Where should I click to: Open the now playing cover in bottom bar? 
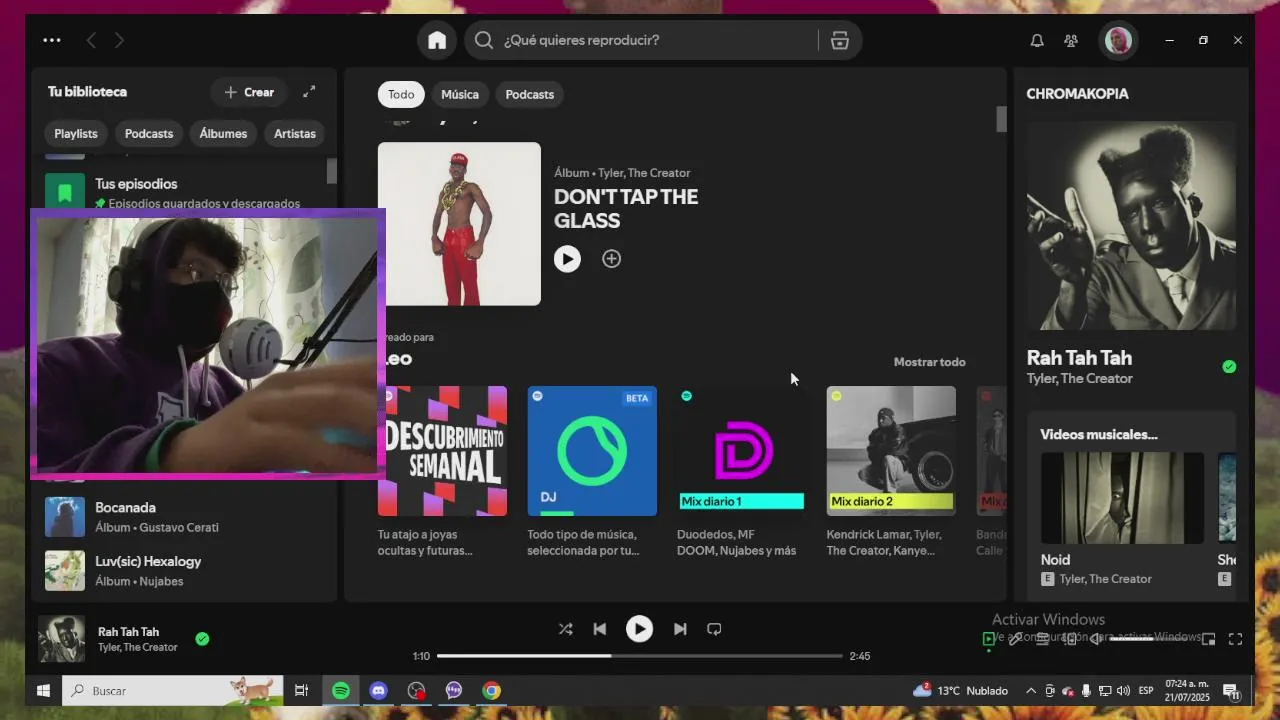[x=61, y=639]
